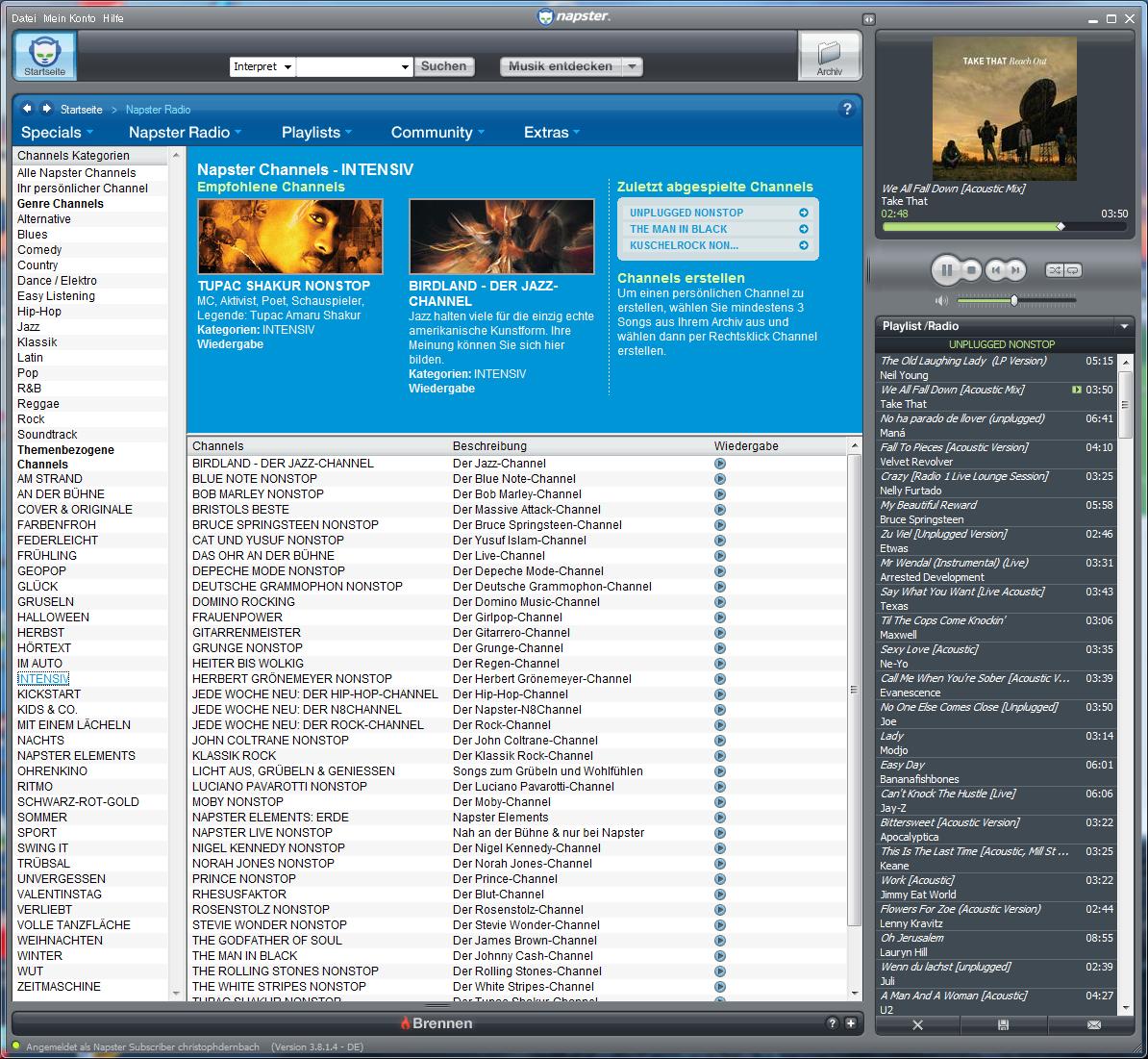Click the Startseite breadcrumb link
This screenshot has width=1148, height=1059.
point(82,109)
